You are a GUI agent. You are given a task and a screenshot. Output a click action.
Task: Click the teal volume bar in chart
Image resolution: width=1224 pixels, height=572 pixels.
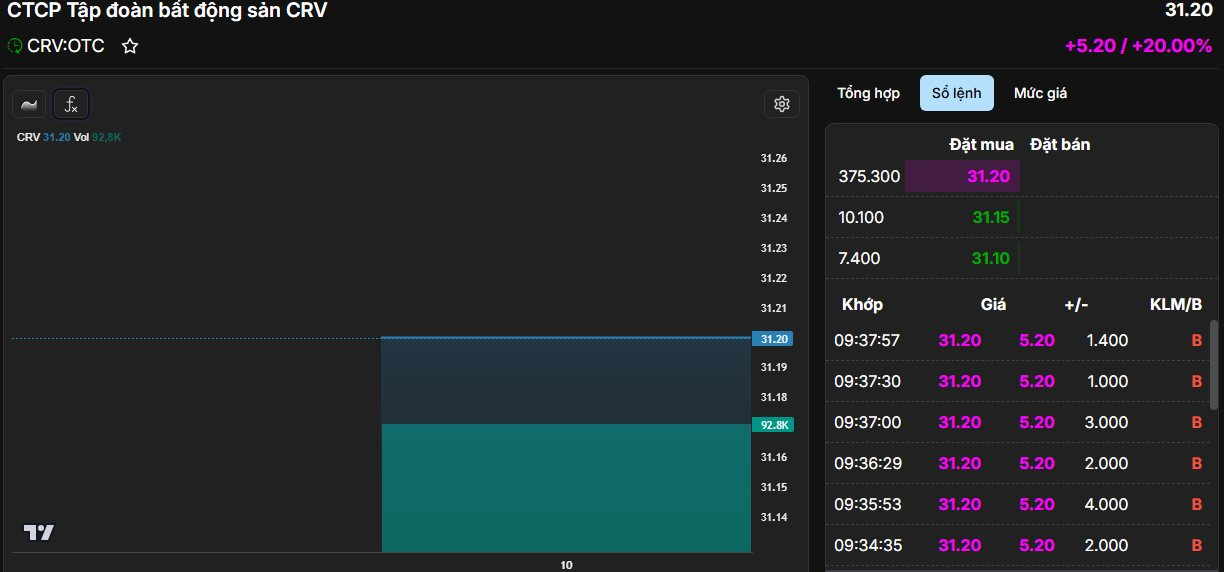(x=565, y=487)
